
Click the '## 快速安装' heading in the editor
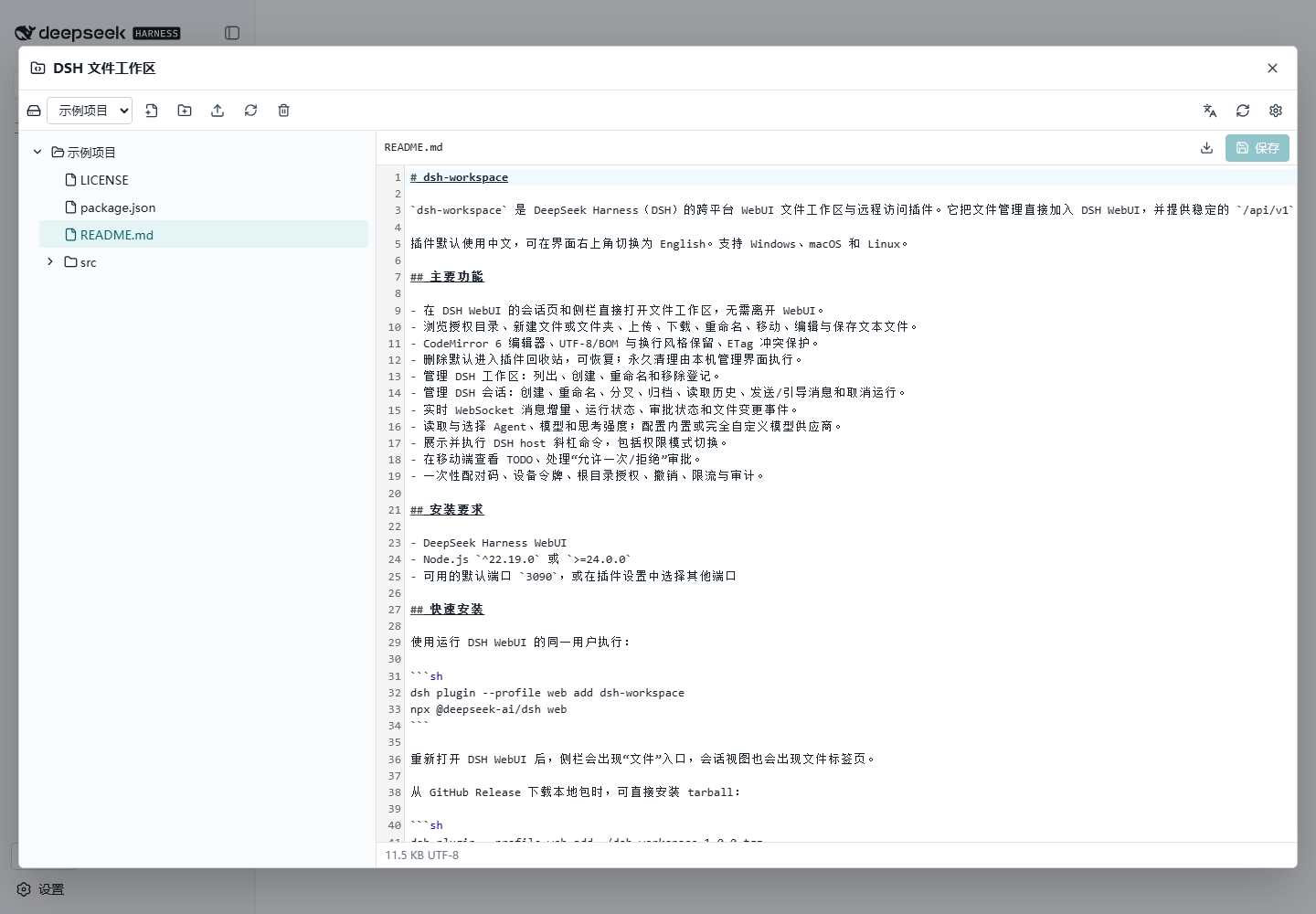(447, 610)
